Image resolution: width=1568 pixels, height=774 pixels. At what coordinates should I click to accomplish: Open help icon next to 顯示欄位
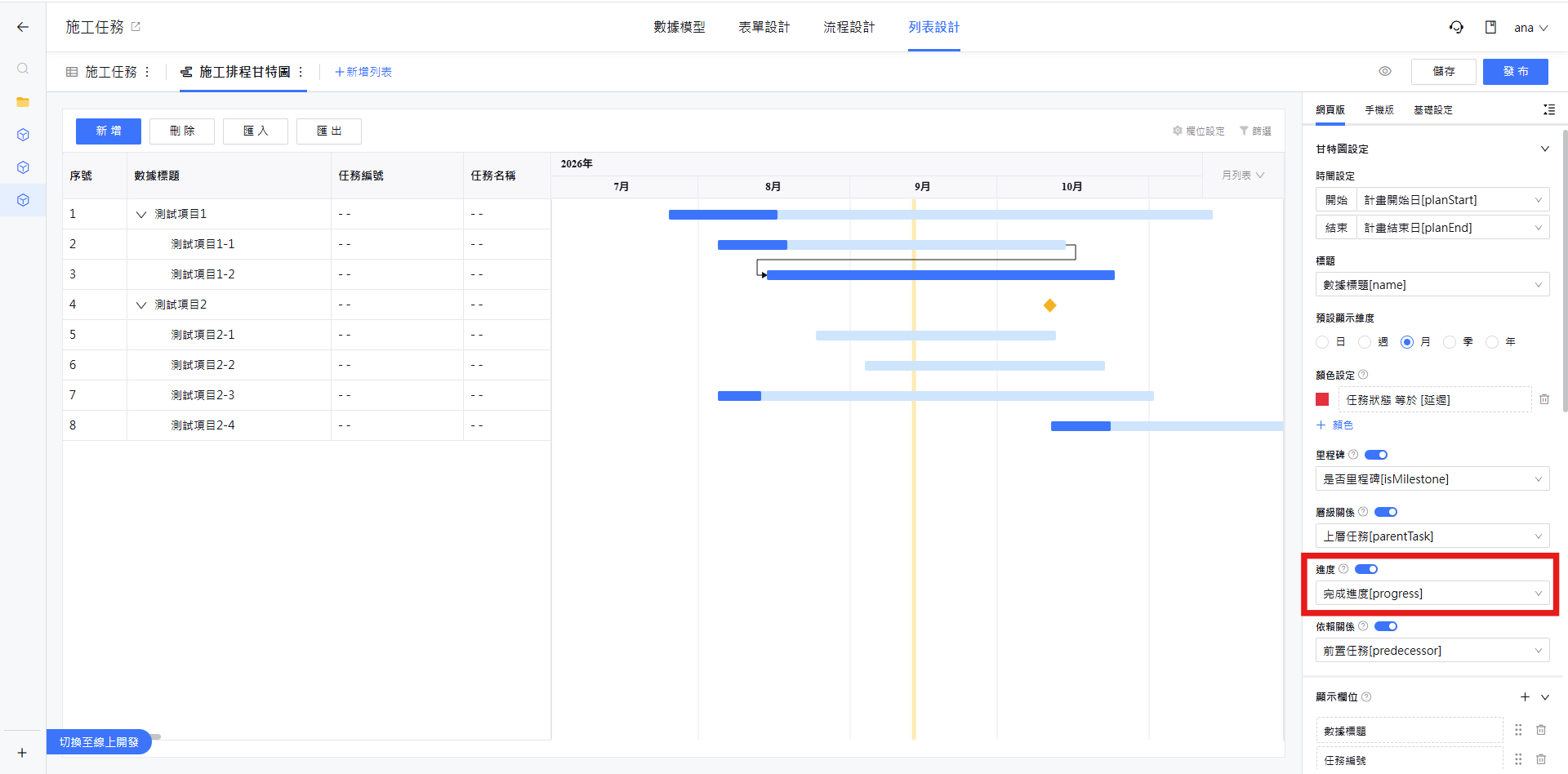(1366, 696)
